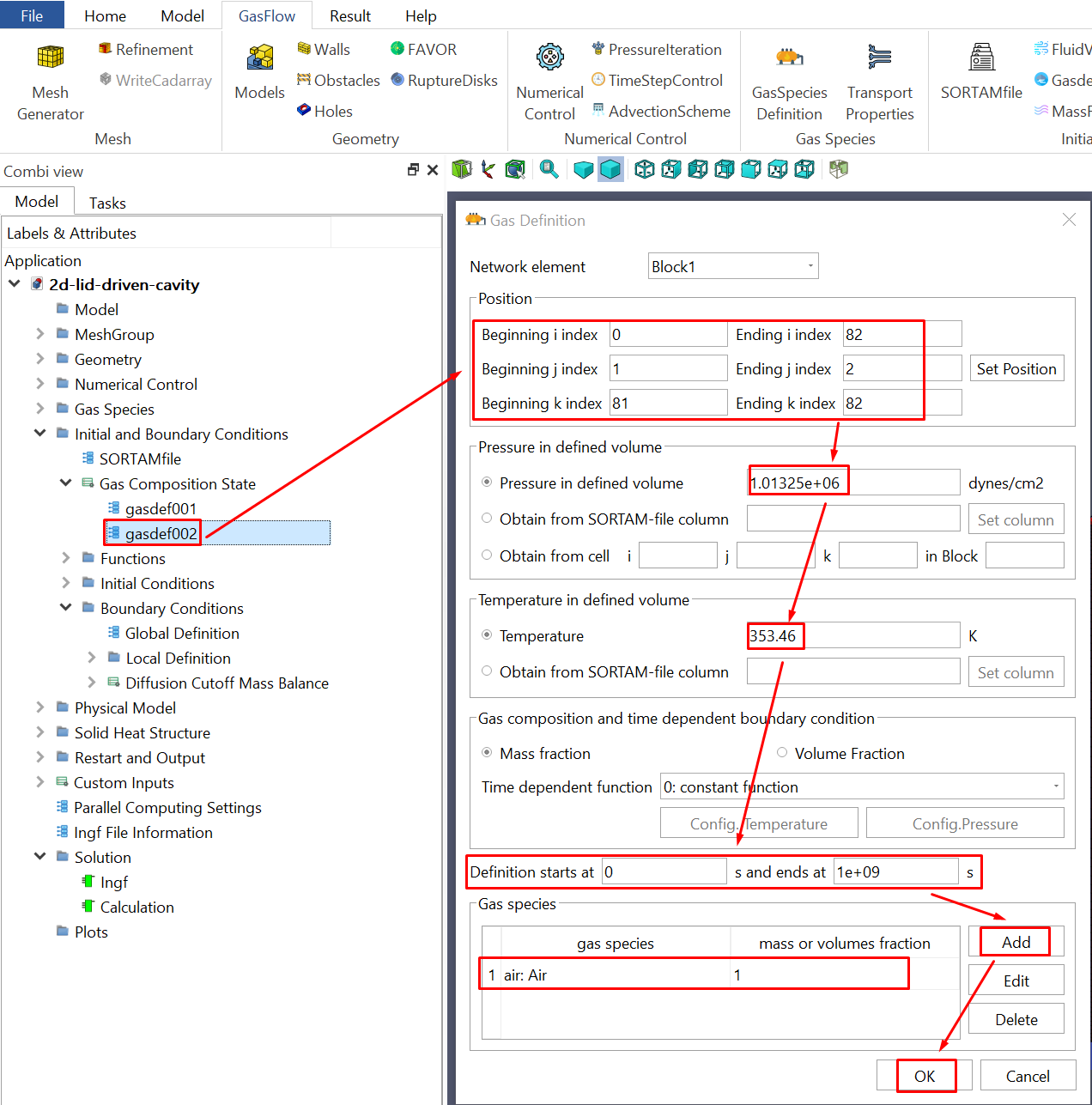1092x1105 pixels.
Task: Expand the Physical Model tree node
Action: point(39,707)
